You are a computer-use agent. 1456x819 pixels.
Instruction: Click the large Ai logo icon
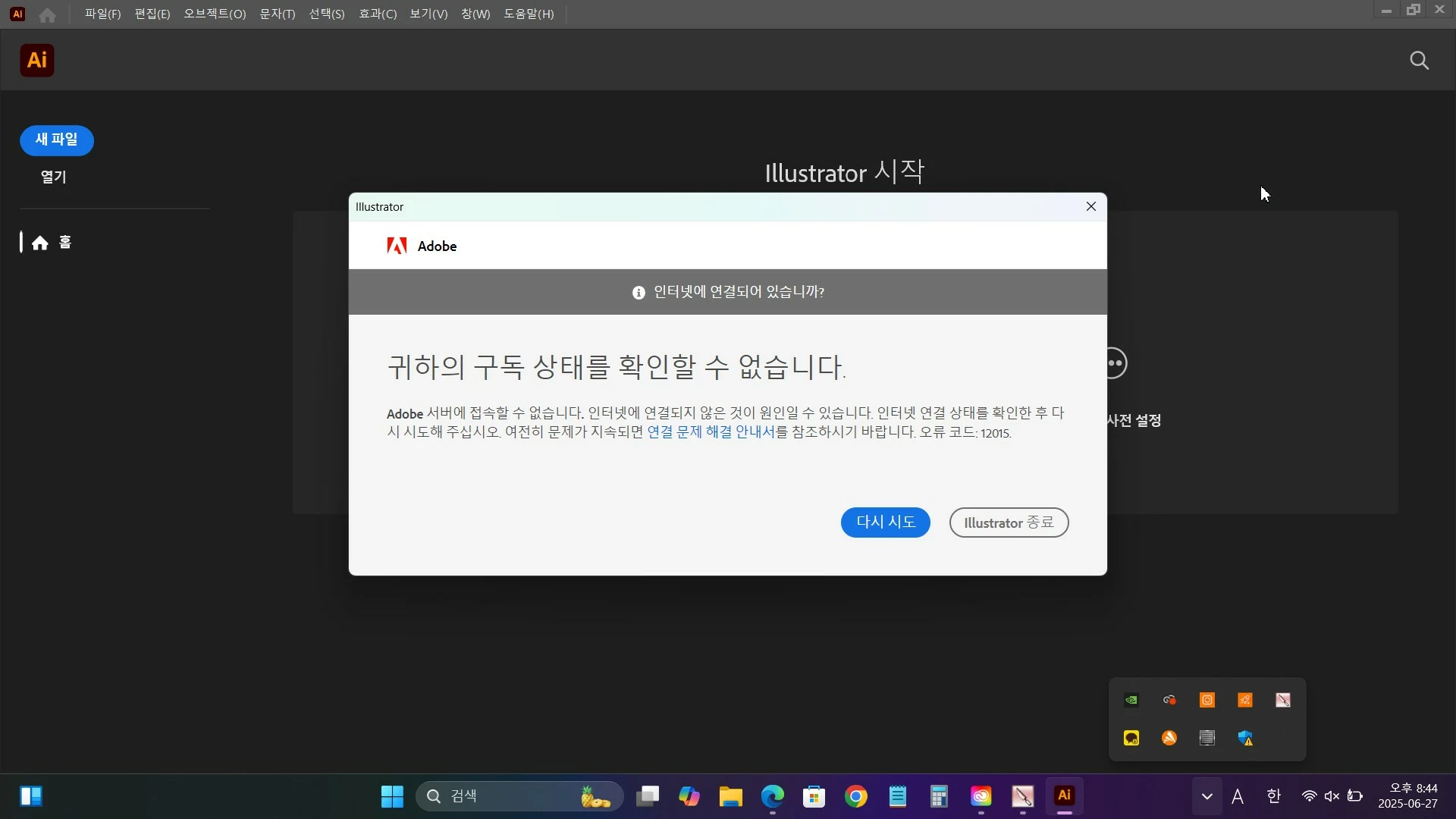tap(37, 61)
